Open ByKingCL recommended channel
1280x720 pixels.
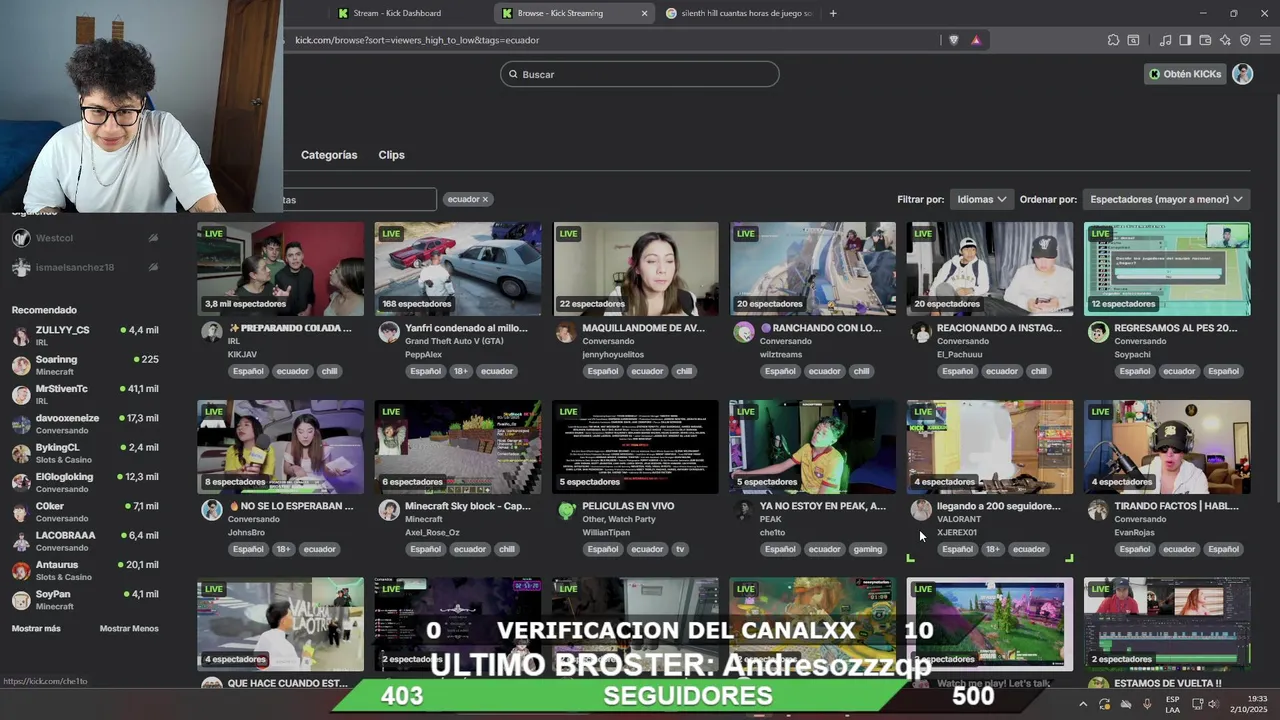point(85,453)
